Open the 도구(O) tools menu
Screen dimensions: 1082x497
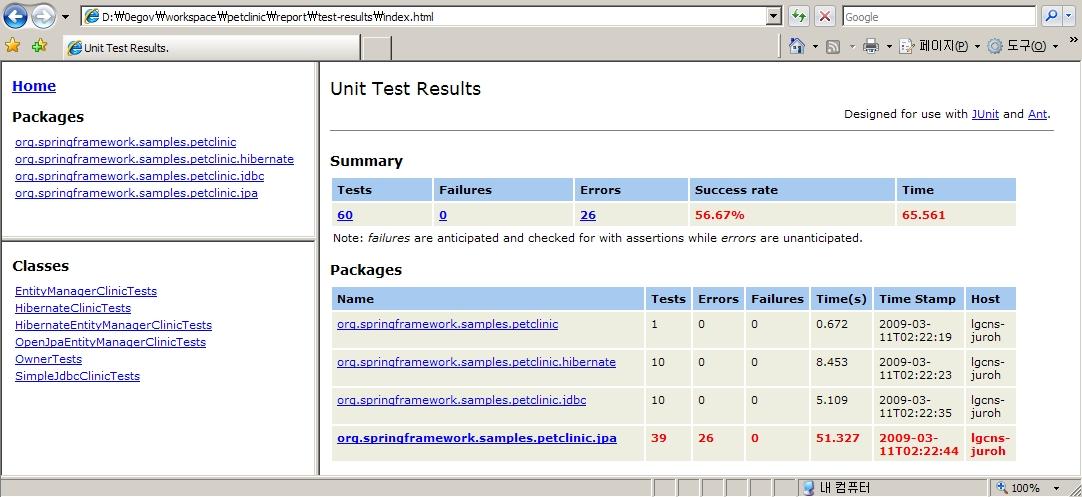(x=1020, y=46)
